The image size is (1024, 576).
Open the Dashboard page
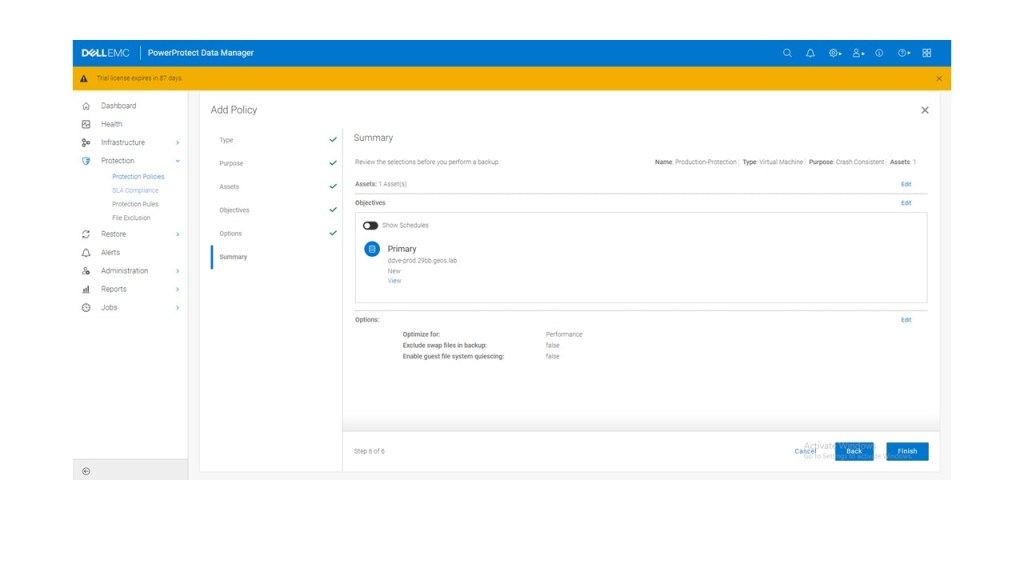coord(118,106)
